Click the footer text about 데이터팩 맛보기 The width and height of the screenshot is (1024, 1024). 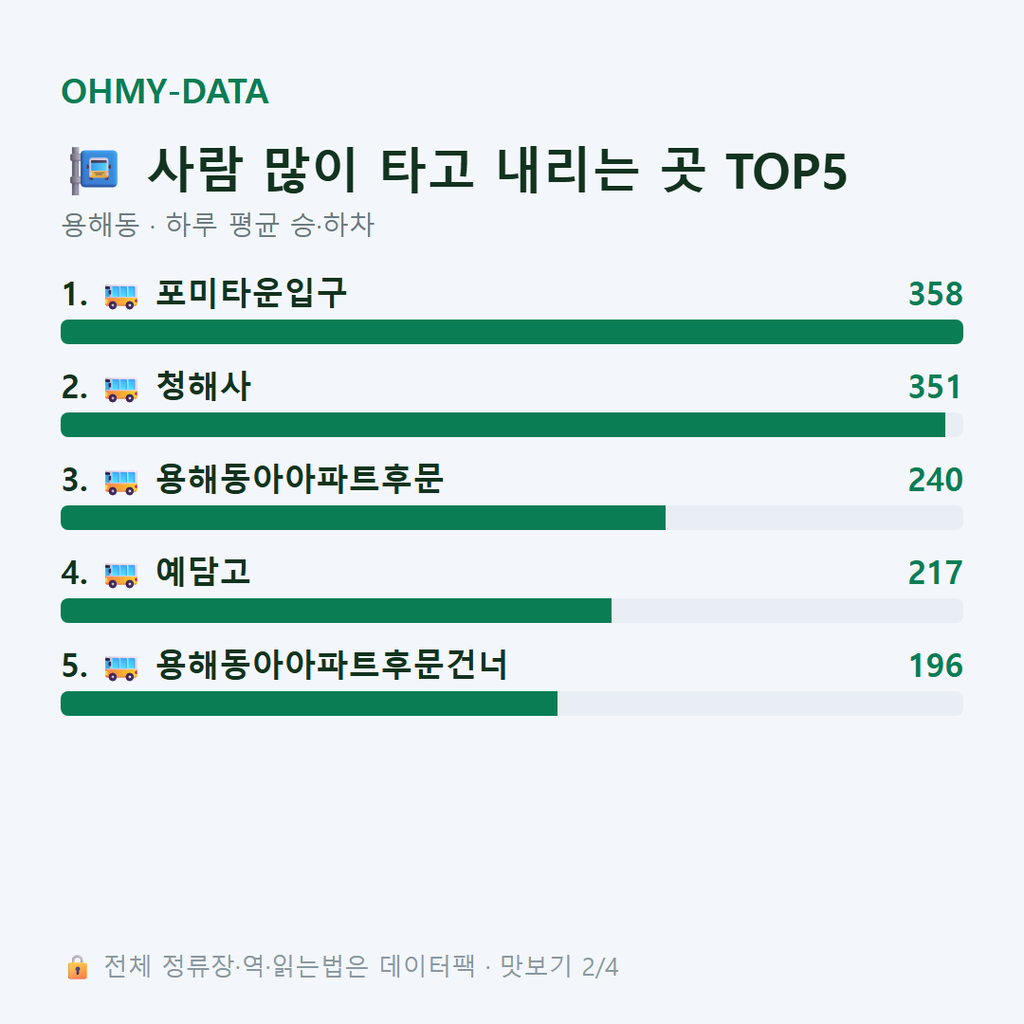coord(361,967)
